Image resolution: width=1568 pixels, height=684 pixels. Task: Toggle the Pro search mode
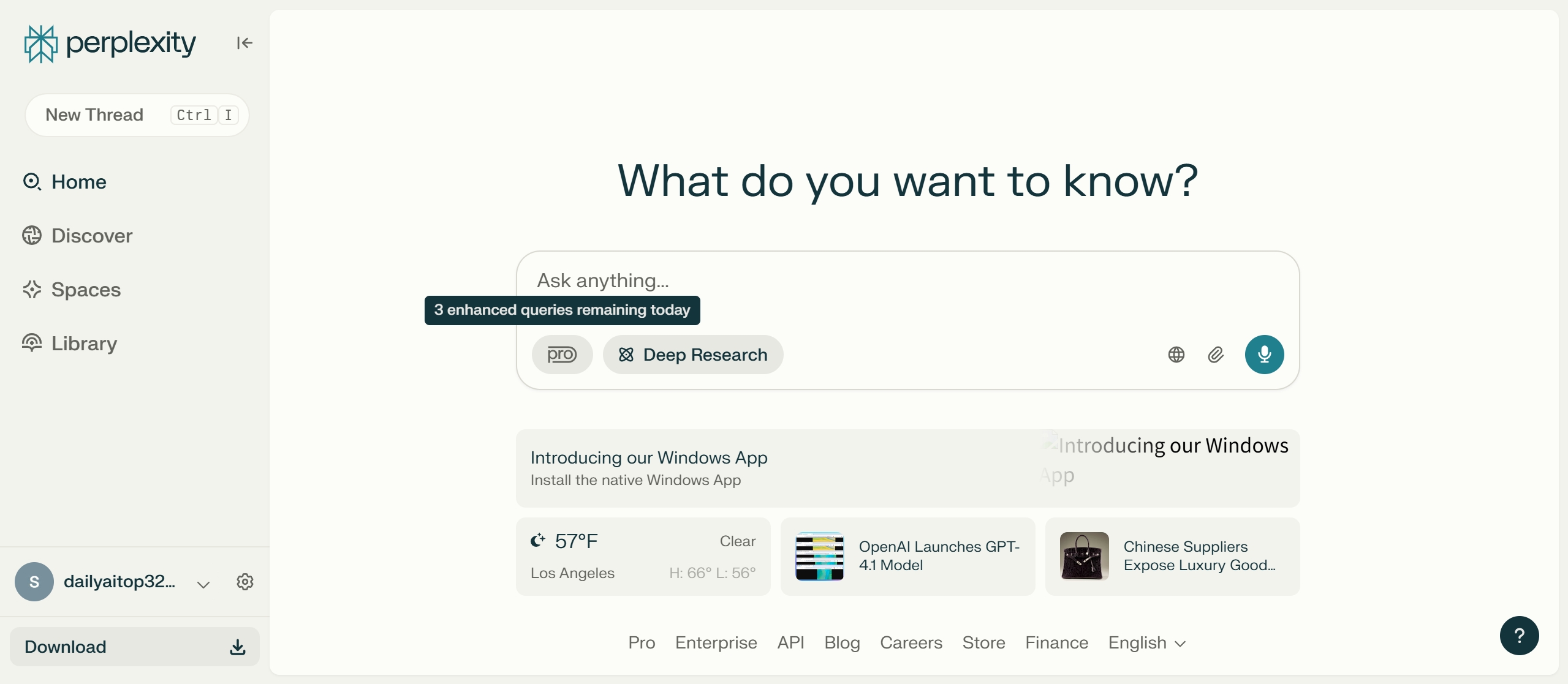click(x=562, y=355)
